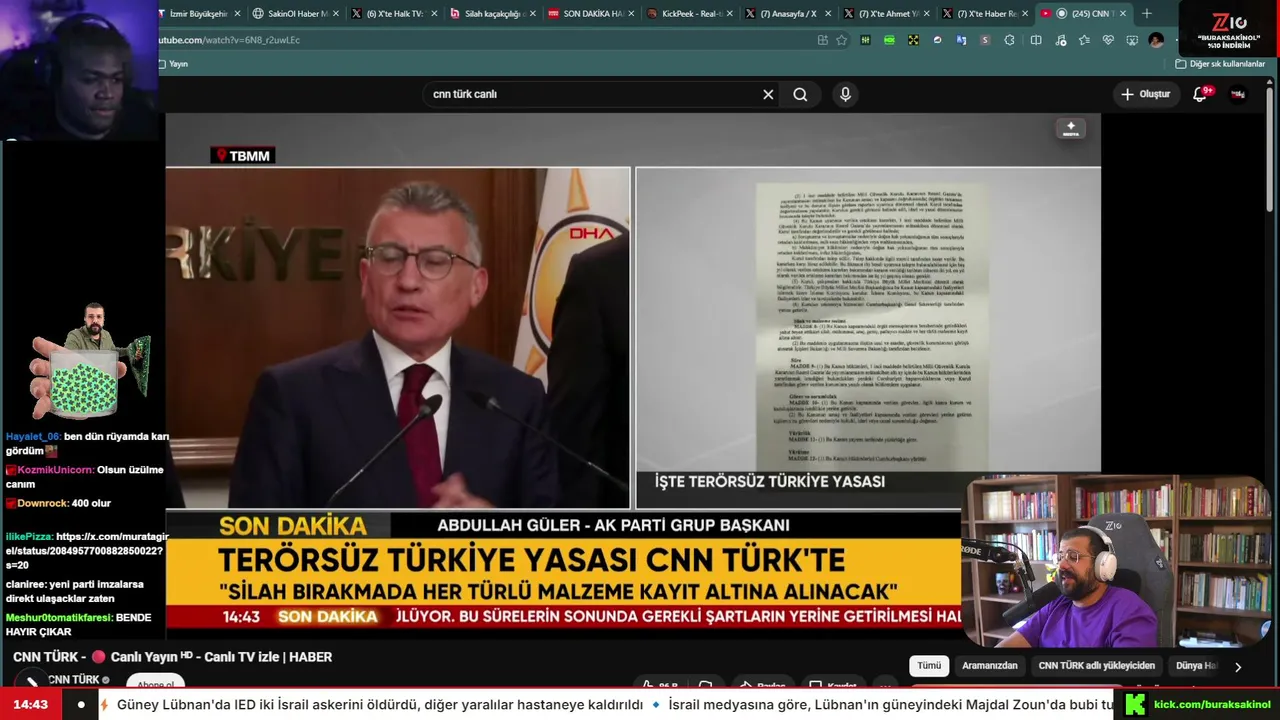1280x720 pixels.
Task: Toggle the split screen view icon
Action: (1036, 40)
